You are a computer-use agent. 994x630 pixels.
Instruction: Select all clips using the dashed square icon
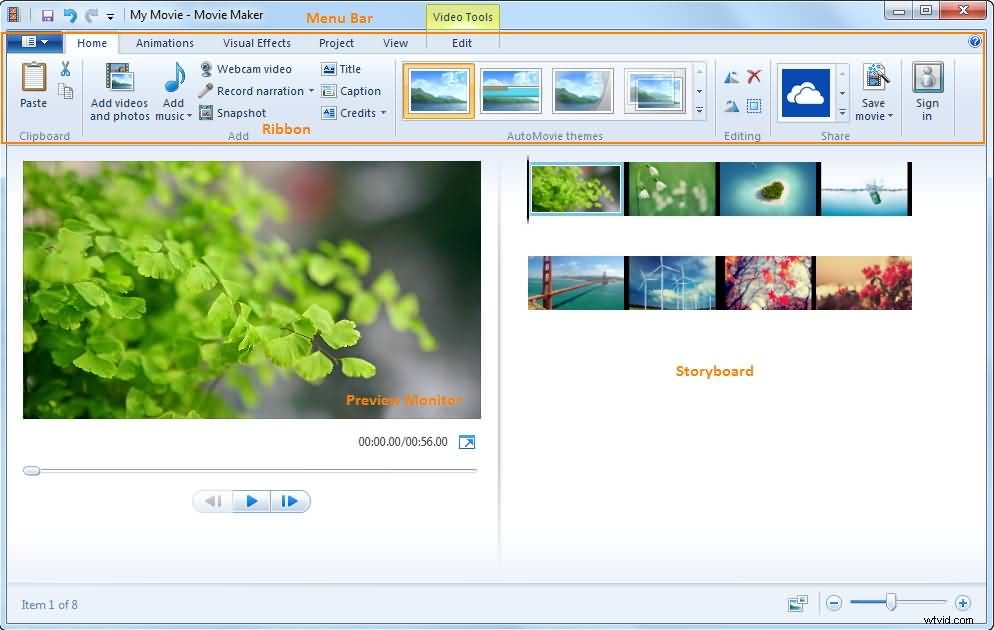pyautogui.click(x=754, y=105)
